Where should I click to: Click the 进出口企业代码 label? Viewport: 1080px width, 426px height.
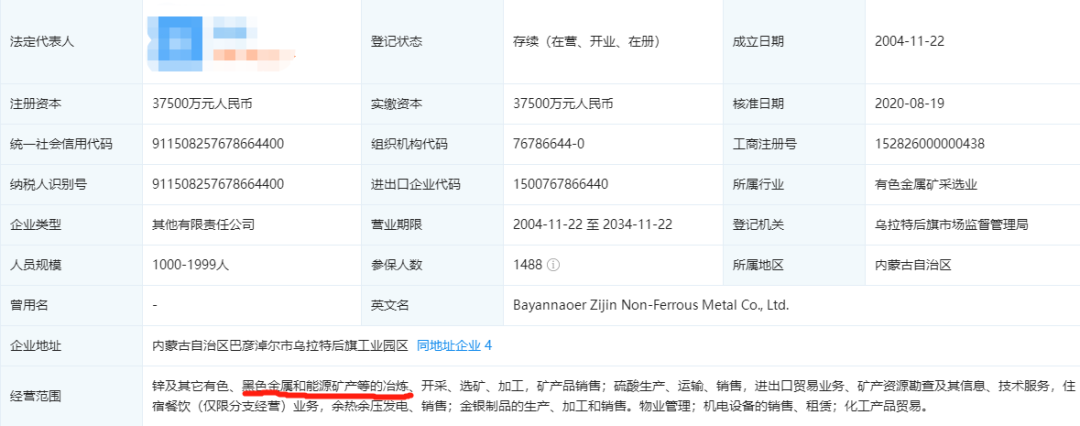pyautogui.click(x=415, y=184)
